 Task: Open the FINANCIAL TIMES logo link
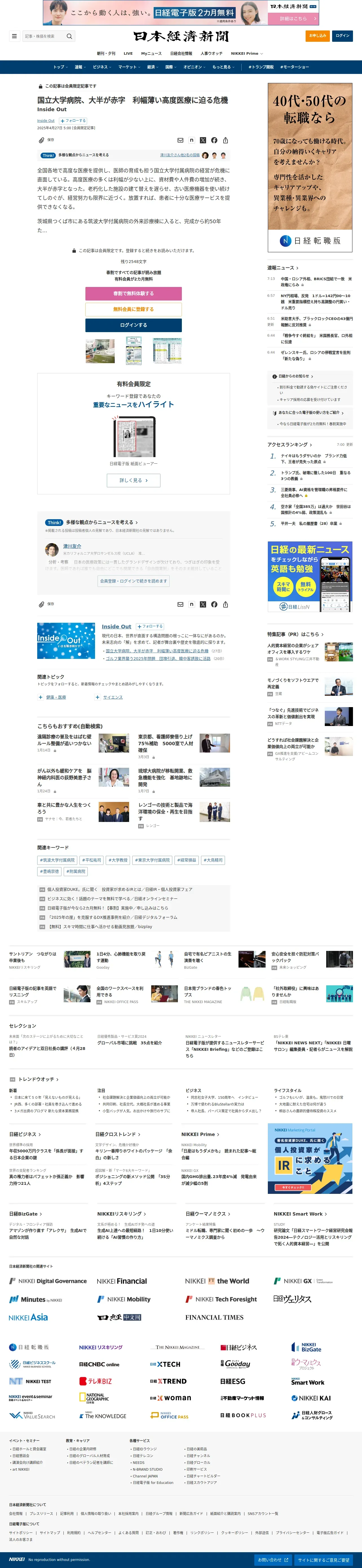(x=214, y=1317)
